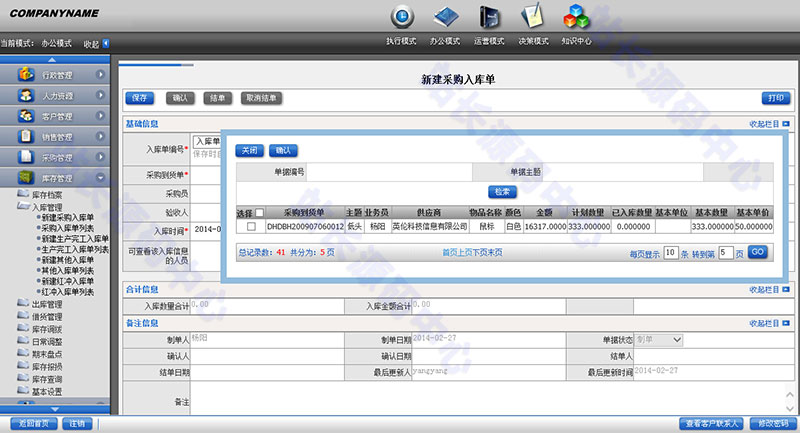Screen dimensions: 800x433
Task: Click the 客户管理 module icon
Action: [24, 116]
